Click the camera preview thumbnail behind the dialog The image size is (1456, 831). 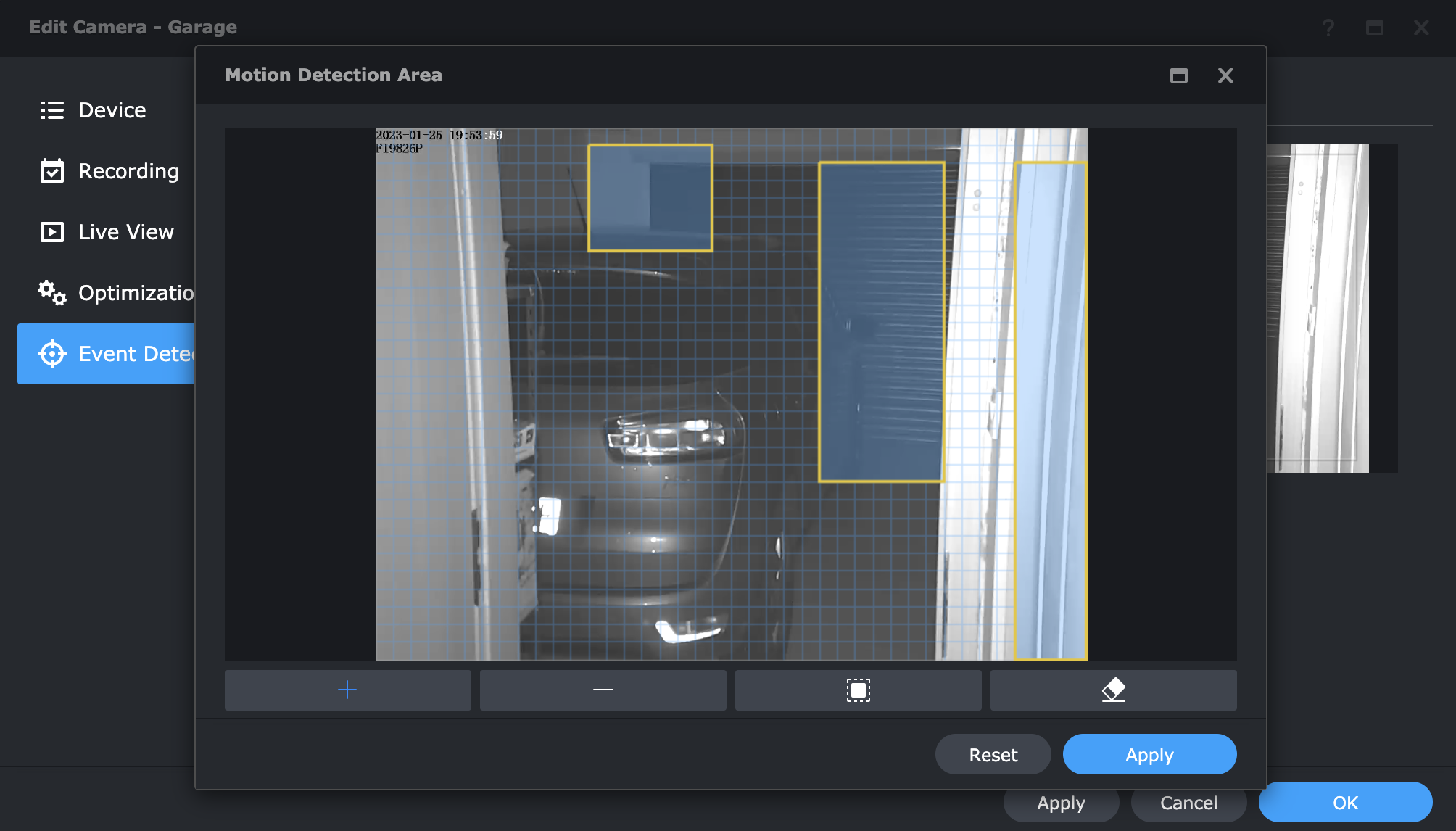pos(1332,308)
